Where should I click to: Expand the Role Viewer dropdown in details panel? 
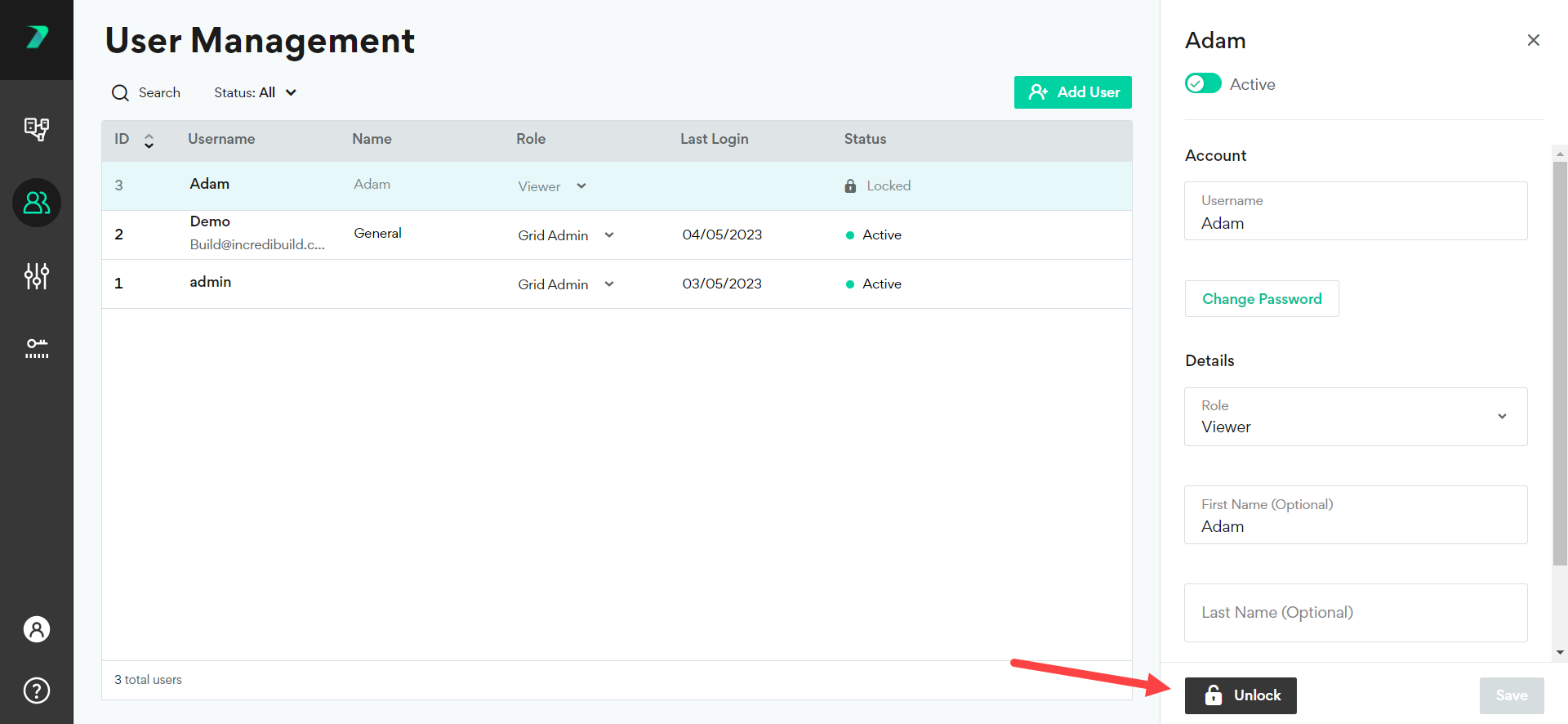1501,417
